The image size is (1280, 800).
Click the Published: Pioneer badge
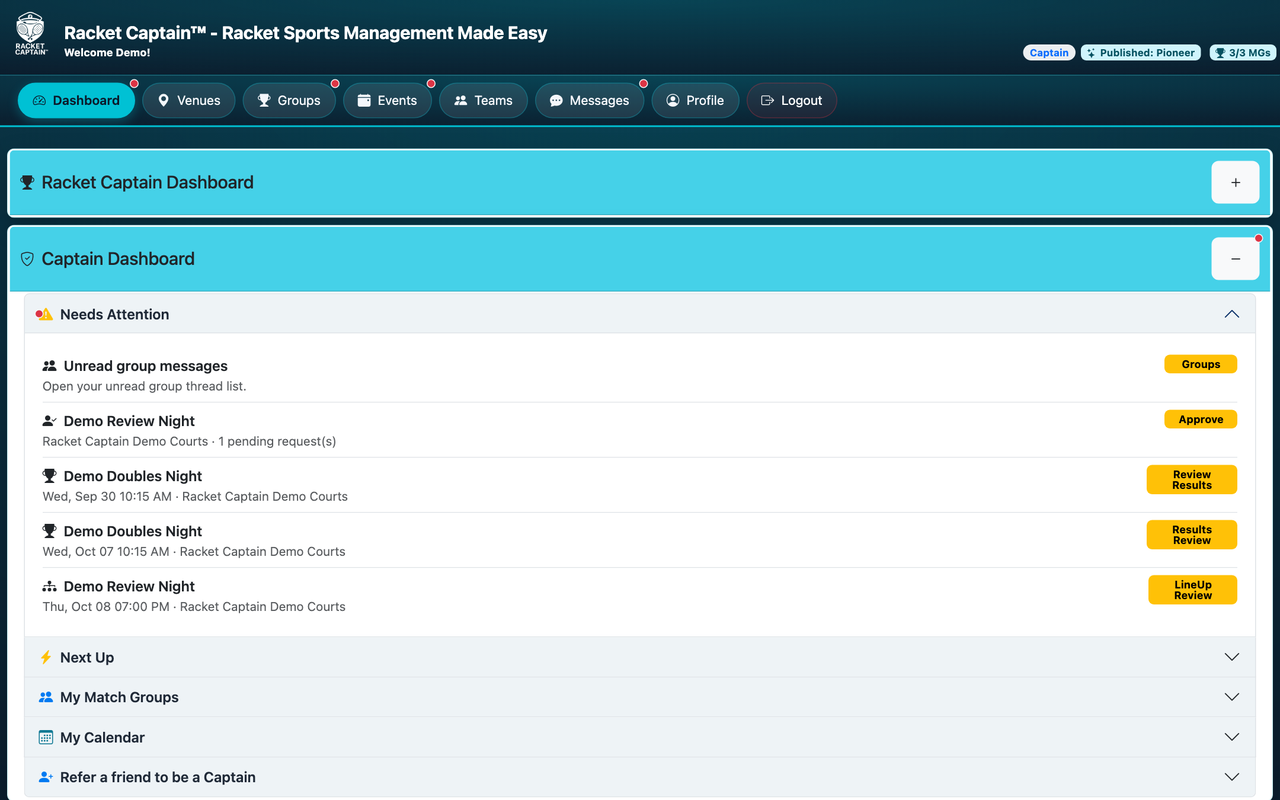click(1141, 53)
